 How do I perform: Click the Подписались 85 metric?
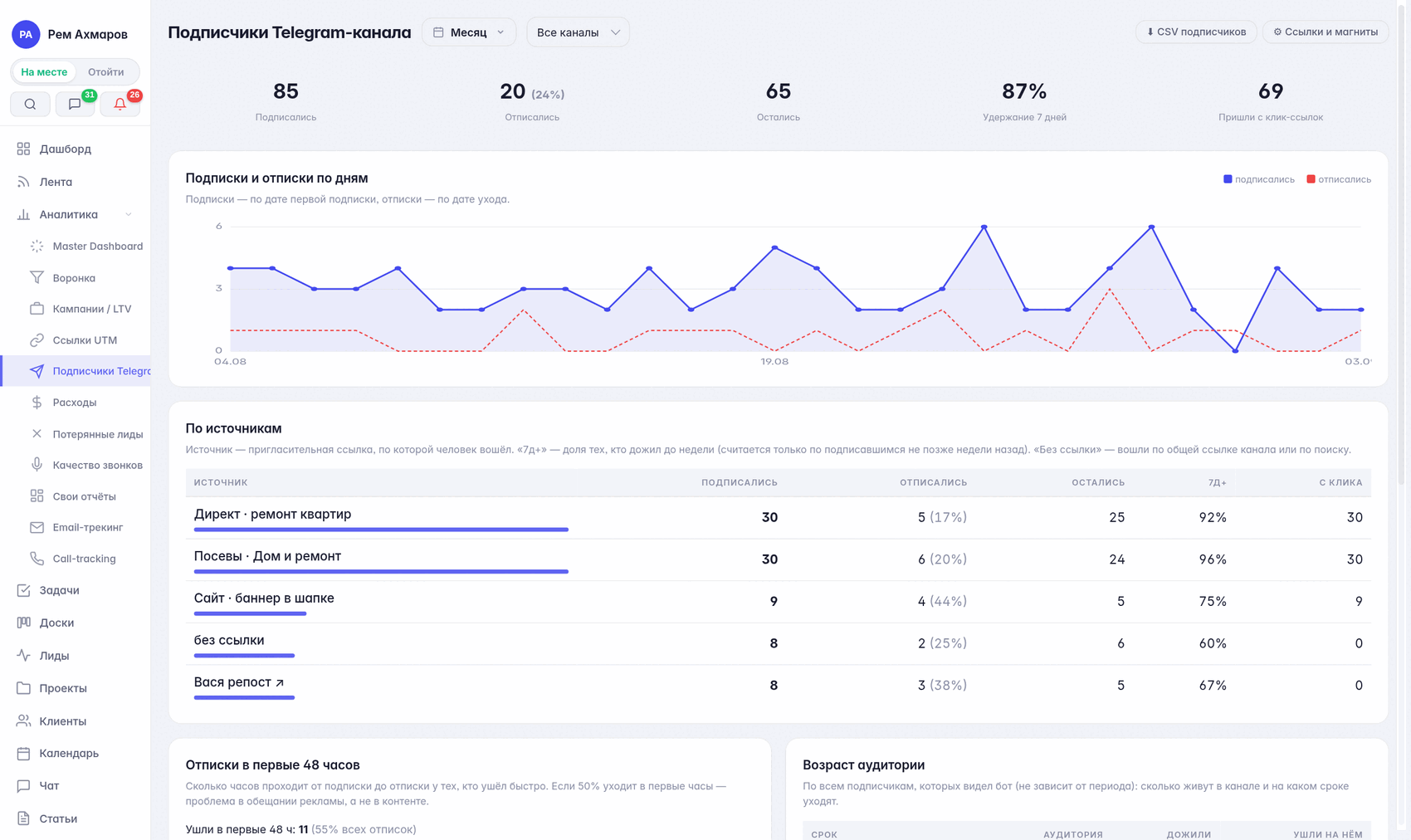pyautogui.click(x=286, y=101)
